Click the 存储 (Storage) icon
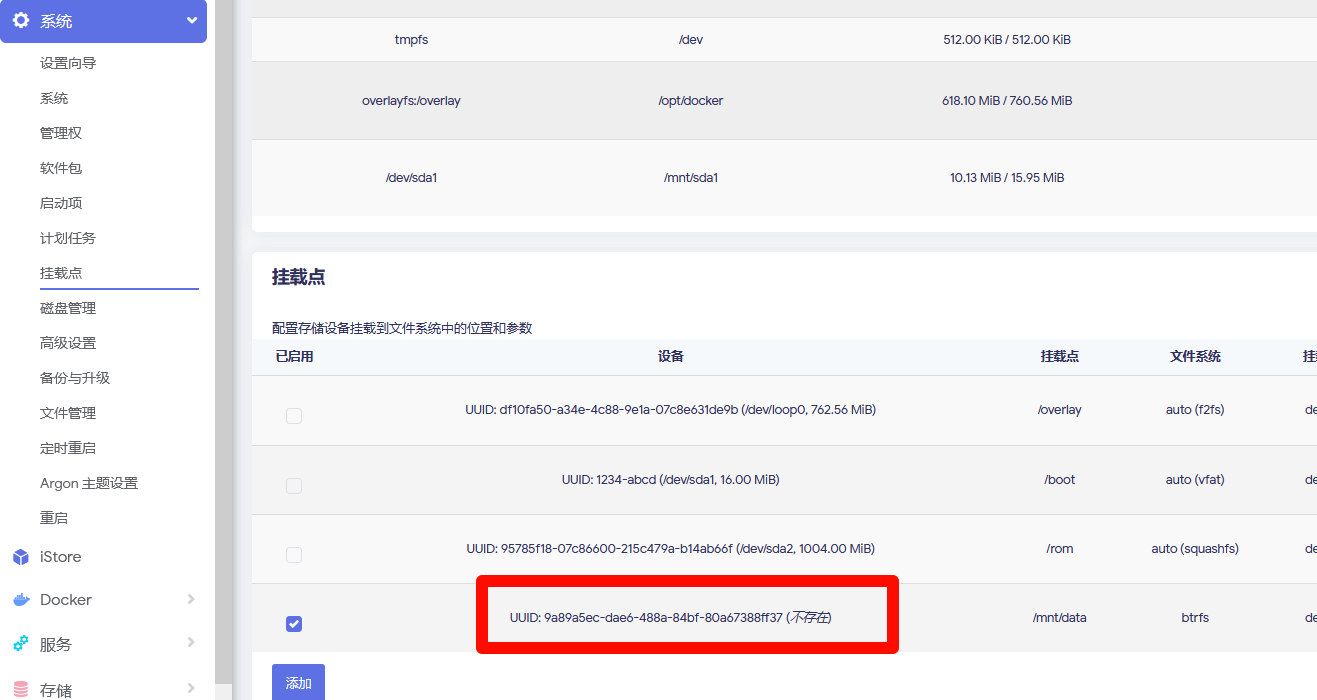The width and height of the screenshot is (1317, 700). [21, 689]
